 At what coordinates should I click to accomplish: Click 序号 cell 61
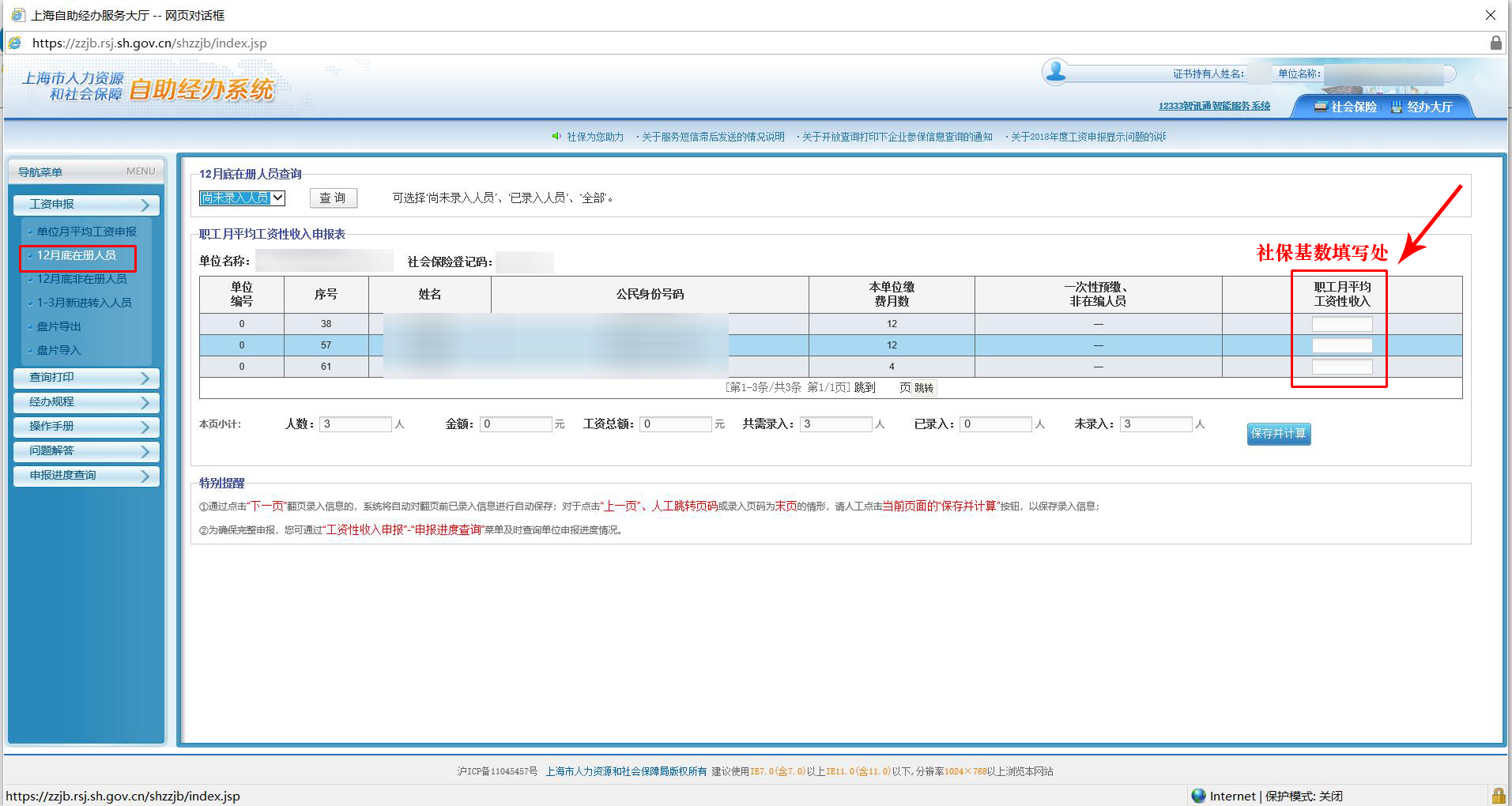[326, 367]
